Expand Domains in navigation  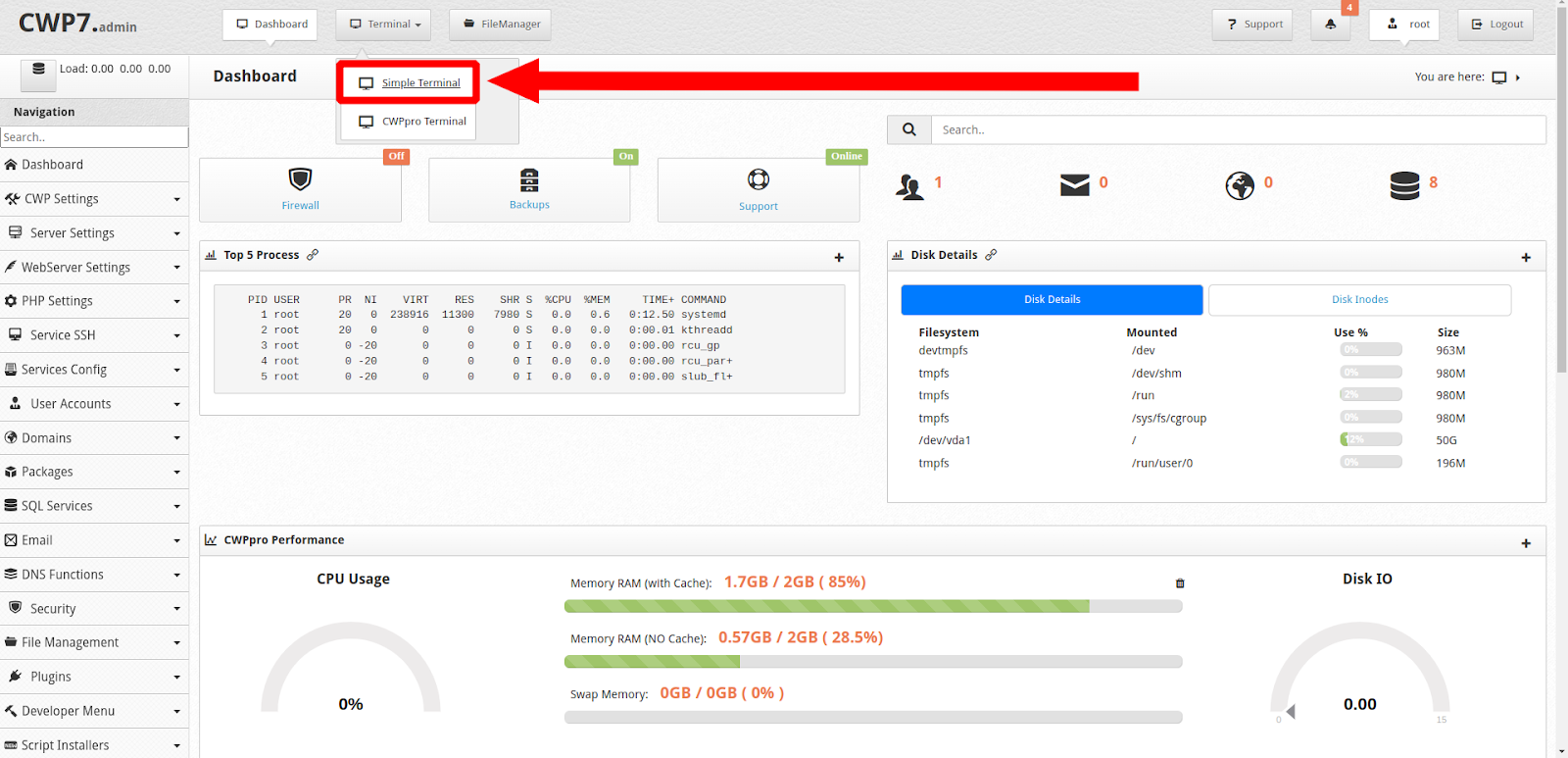(94, 438)
